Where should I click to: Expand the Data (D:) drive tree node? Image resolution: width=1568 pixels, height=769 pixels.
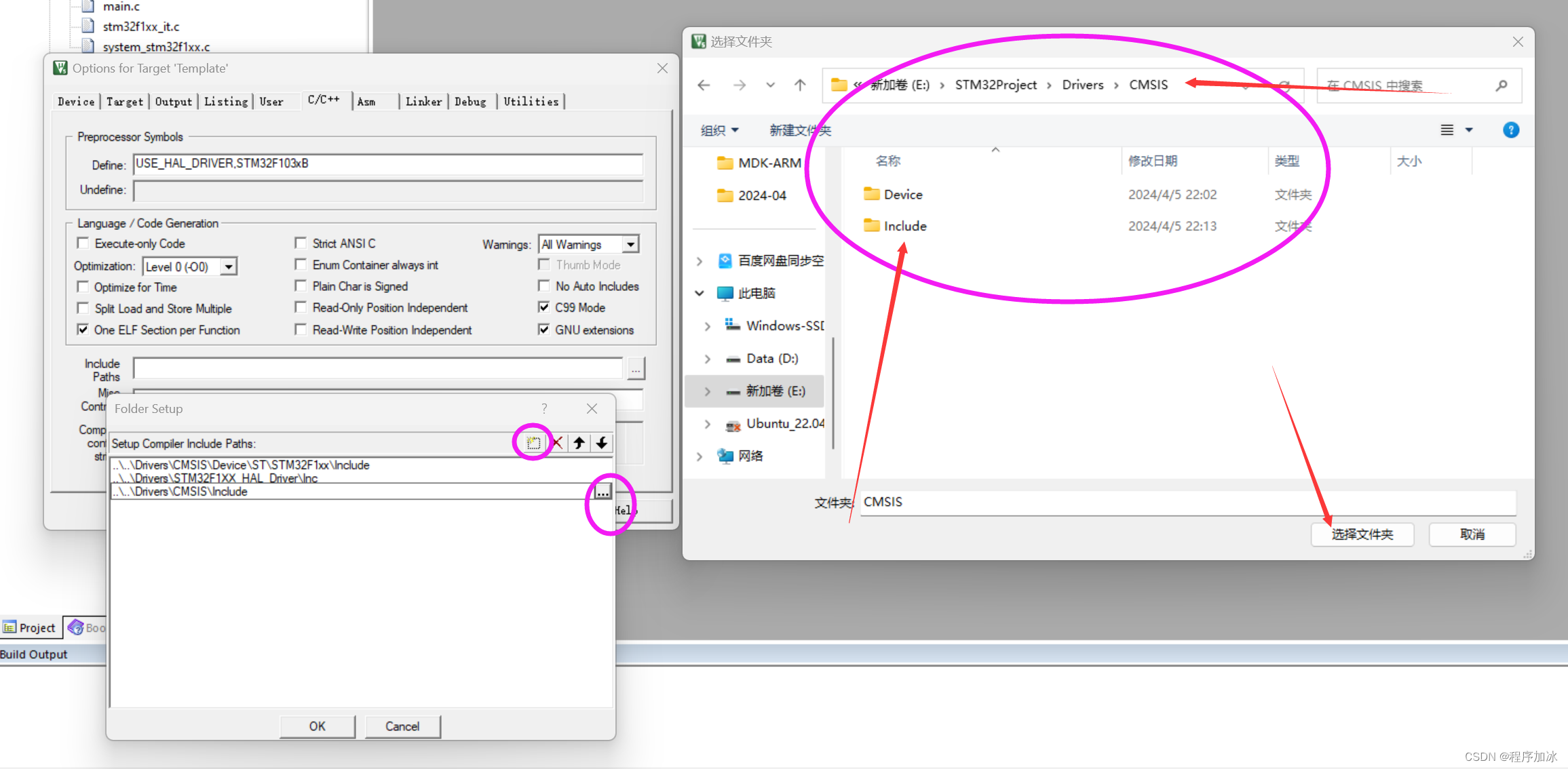pos(708,358)
